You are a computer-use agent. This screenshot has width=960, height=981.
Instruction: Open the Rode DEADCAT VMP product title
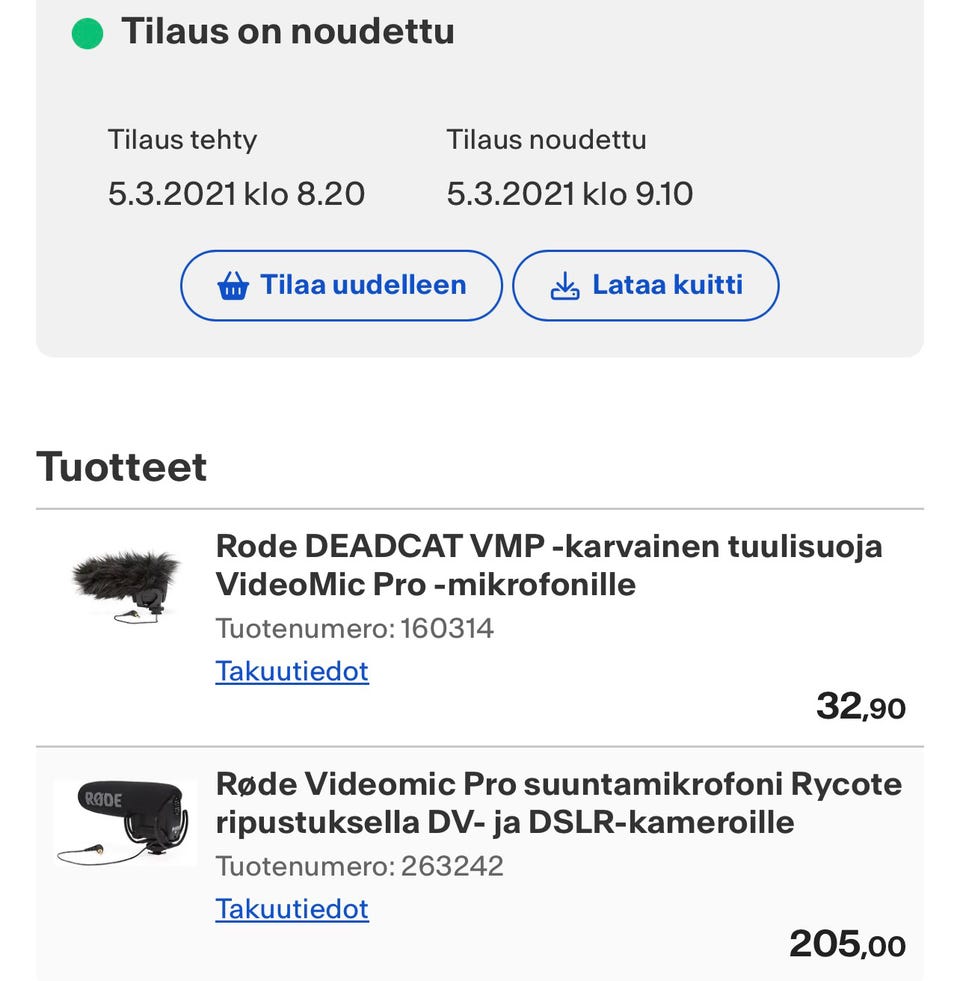coord(548,565)
